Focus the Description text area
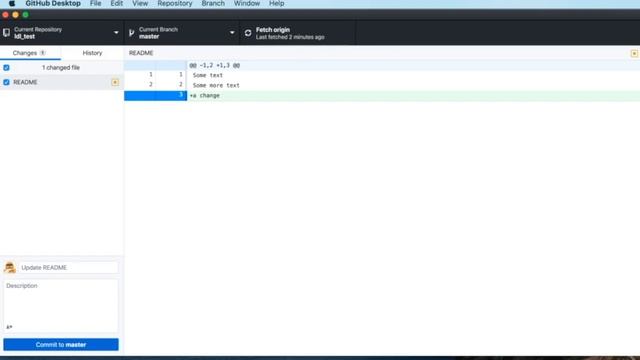Image resolution: width=640 pixels, height=360 pixels. pos(61,306)
